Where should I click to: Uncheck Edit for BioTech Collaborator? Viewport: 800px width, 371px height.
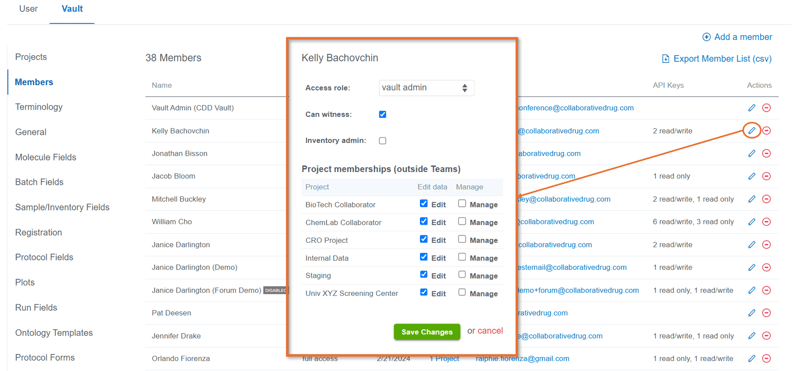tap(423, 204)
